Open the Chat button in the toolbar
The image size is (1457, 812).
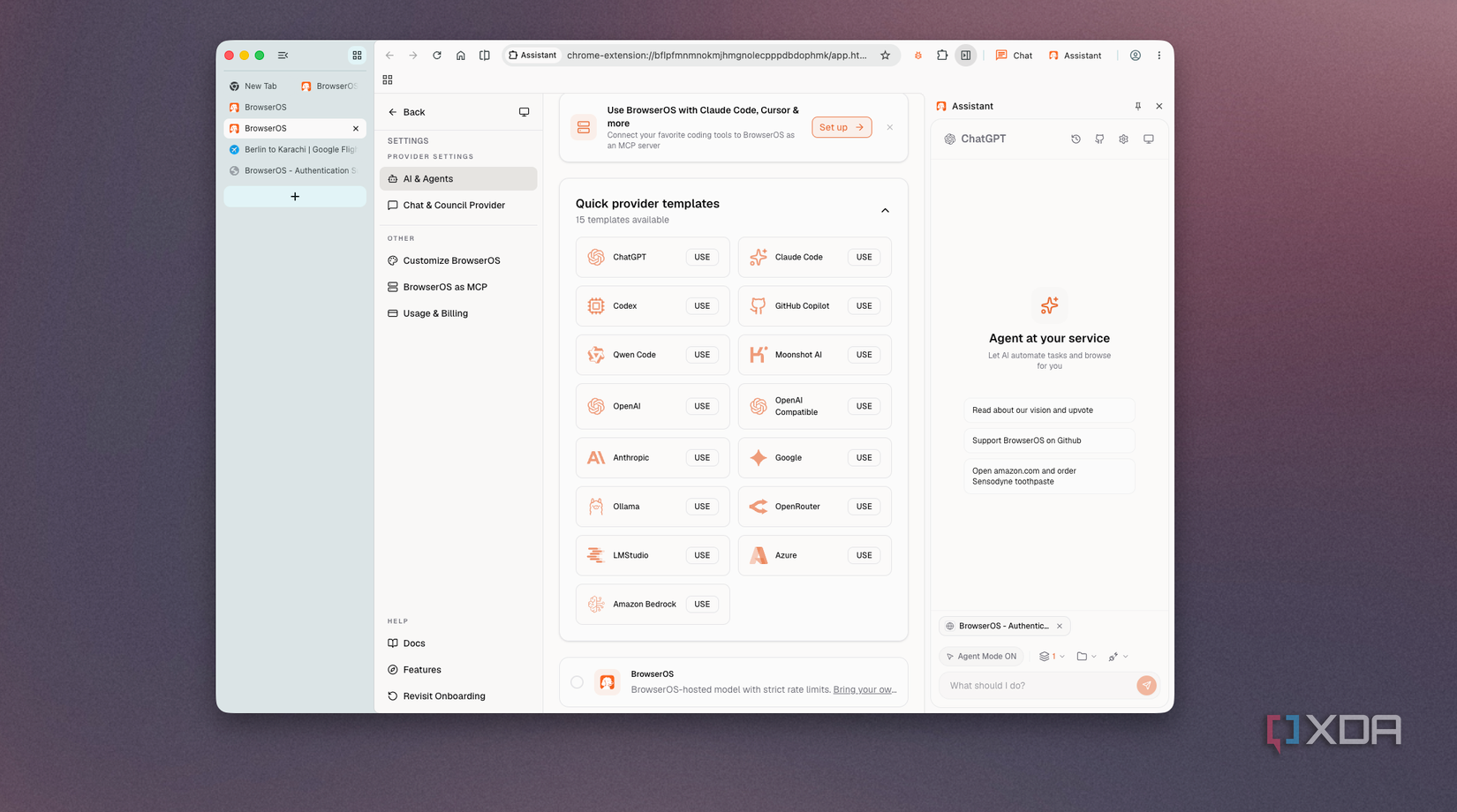tap(1014, 56)
